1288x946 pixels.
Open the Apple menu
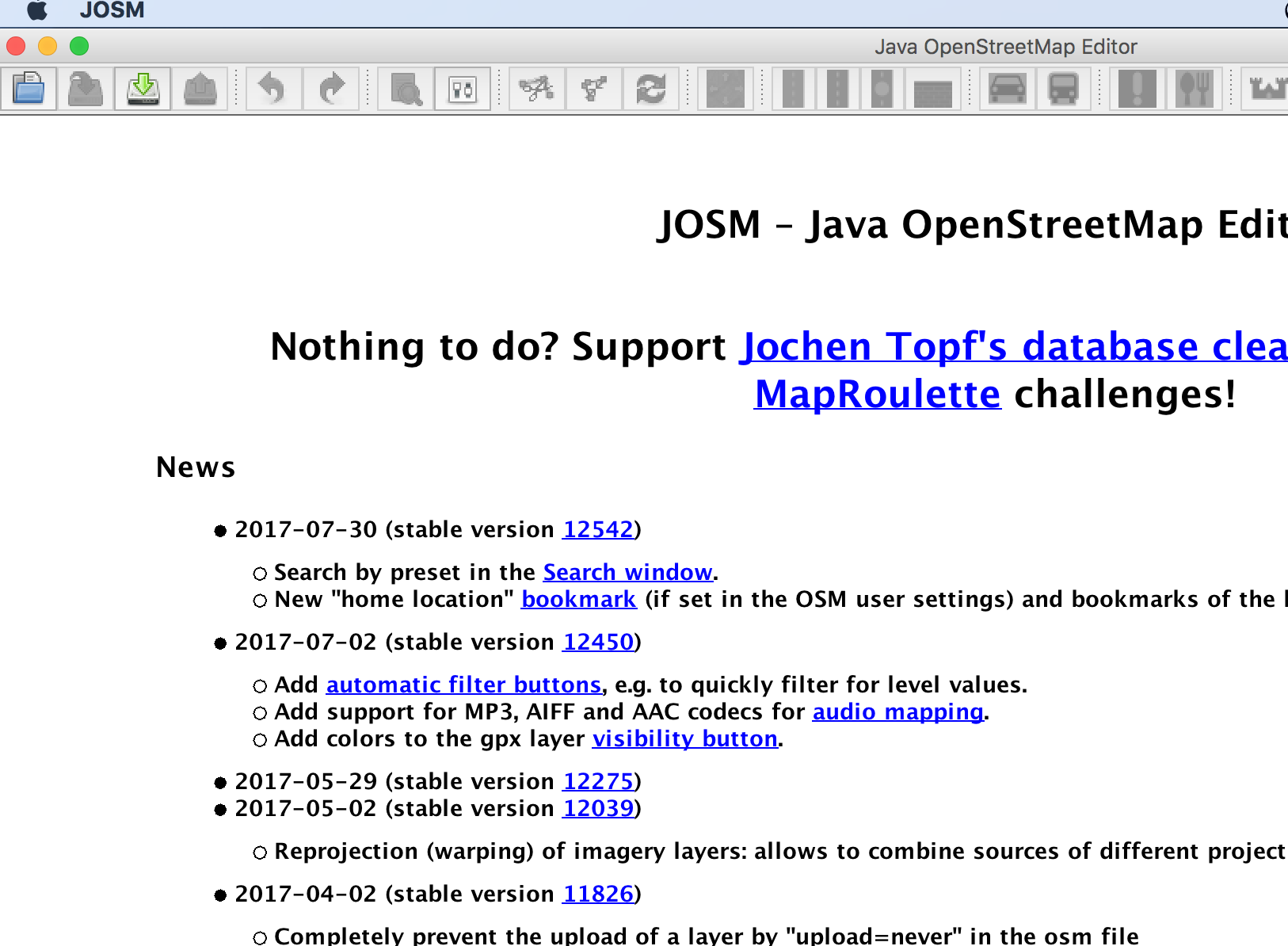[x=36, y=10]
